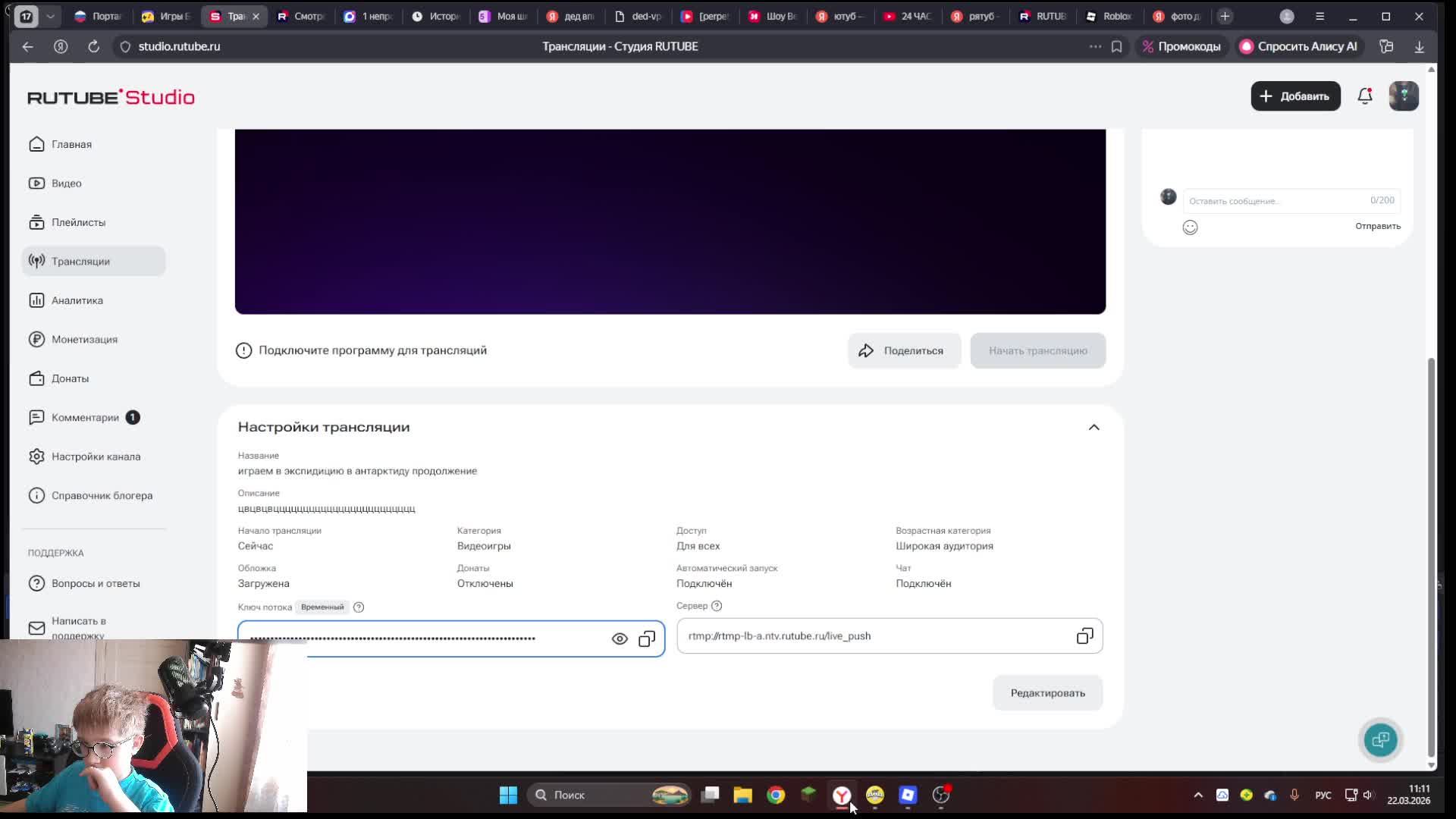Reveal stream key with eye icon
Image resolution: width=1456 pixels, height=819 pixels.
pos(620,639)
